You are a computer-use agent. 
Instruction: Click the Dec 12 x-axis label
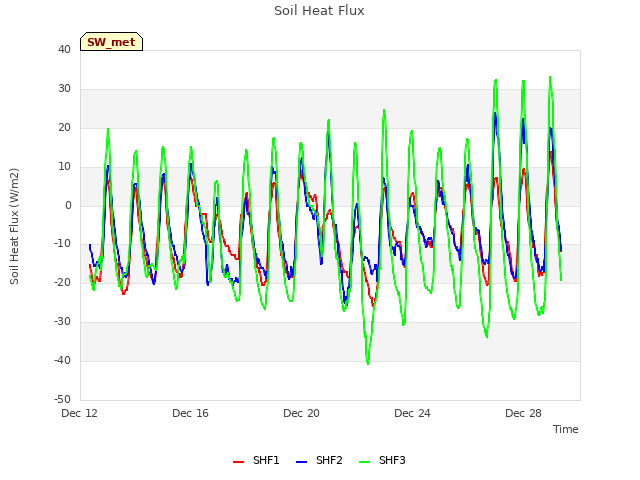click(x=80, y=413)
